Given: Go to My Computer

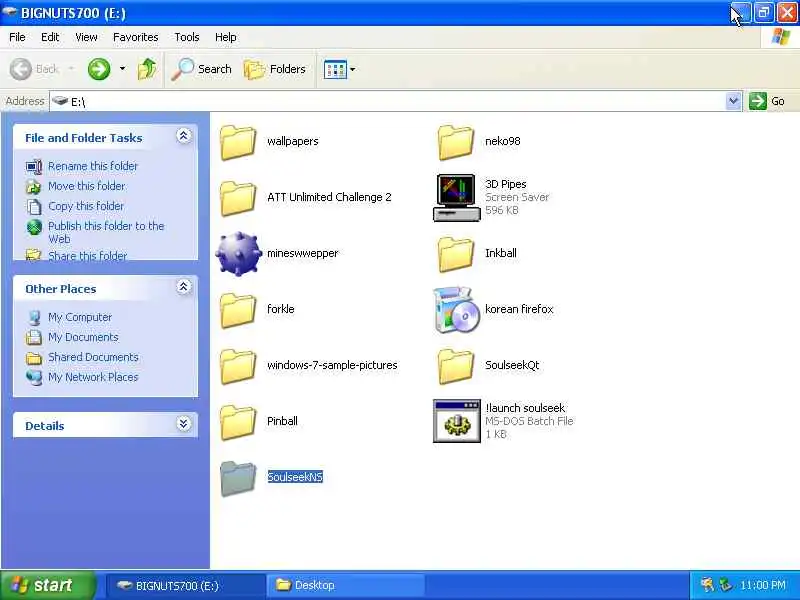Looking at the screenshot, I should tap(80, 317).
